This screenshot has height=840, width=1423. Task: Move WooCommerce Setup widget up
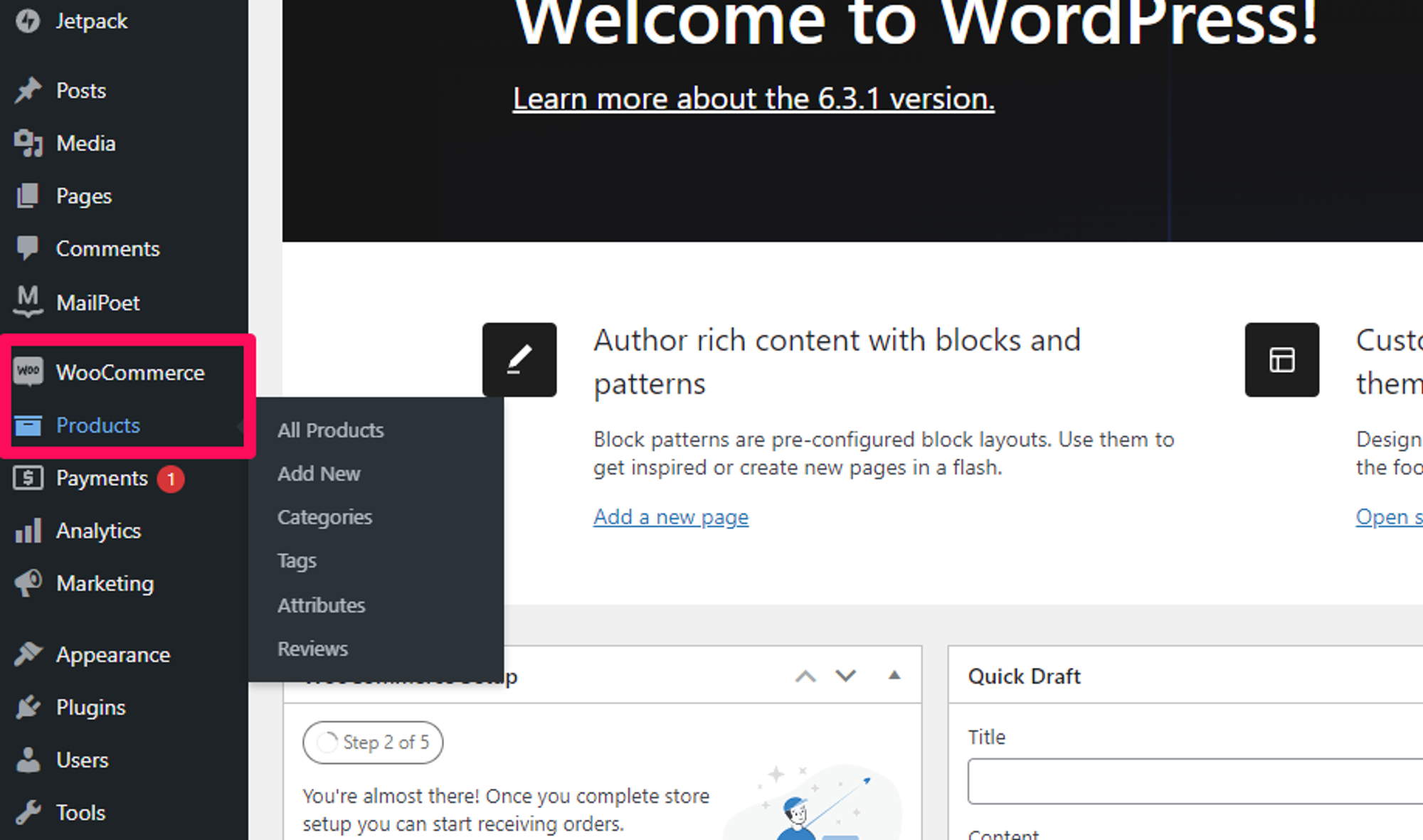click(805, 676)
